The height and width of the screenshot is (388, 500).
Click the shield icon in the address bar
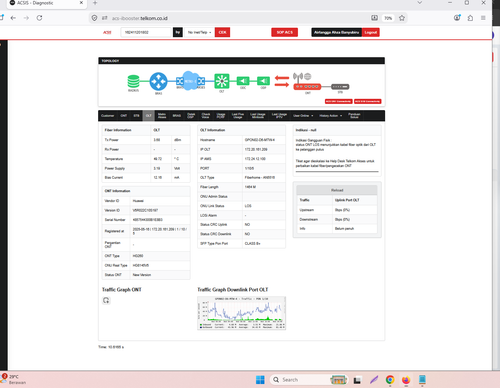pyautogui.click(x=94, y=18)
